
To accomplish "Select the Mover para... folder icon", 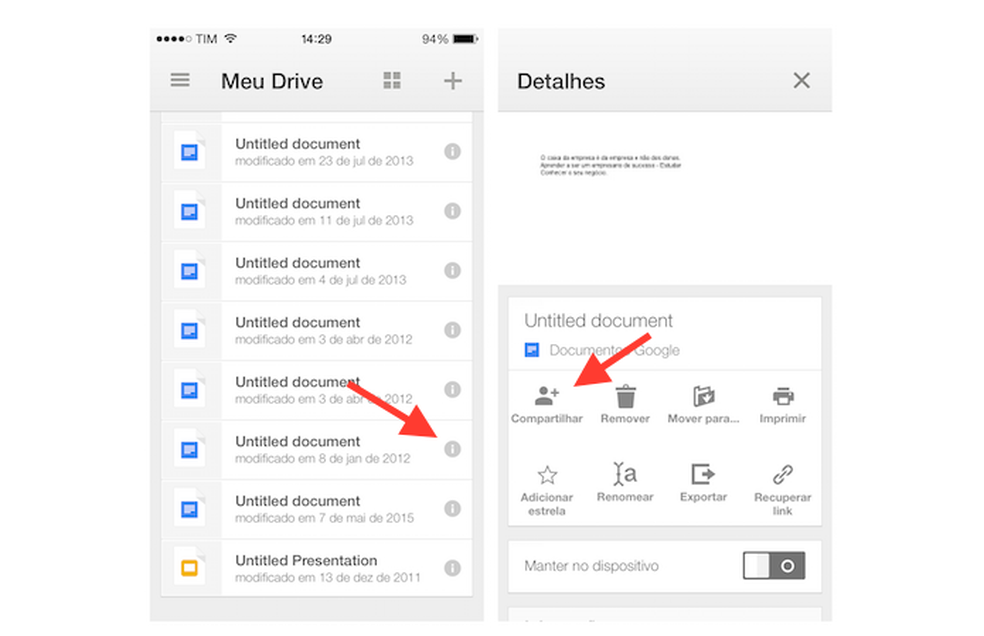I will tap(702, 396).
